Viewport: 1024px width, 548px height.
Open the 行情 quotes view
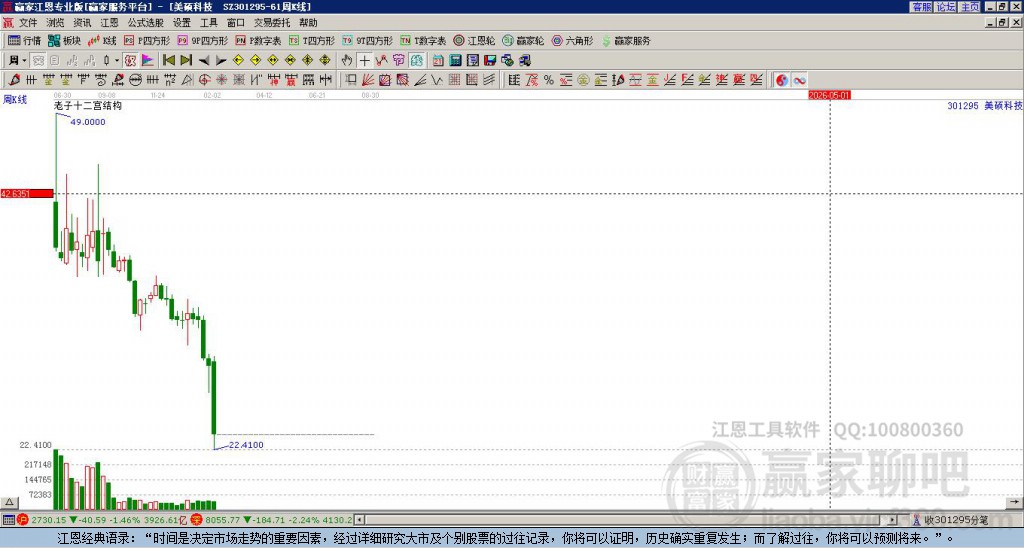tap(24, 40)
